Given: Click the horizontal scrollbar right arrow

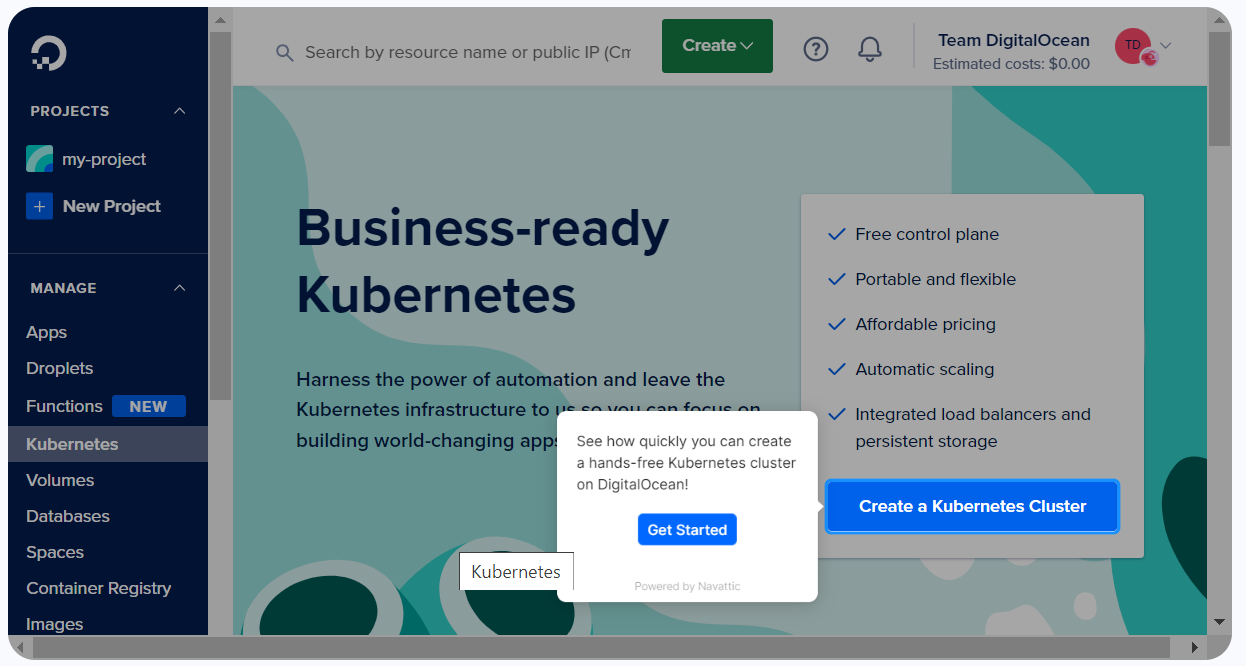Looking at the screenshot, I should [x=1193, y=647].
